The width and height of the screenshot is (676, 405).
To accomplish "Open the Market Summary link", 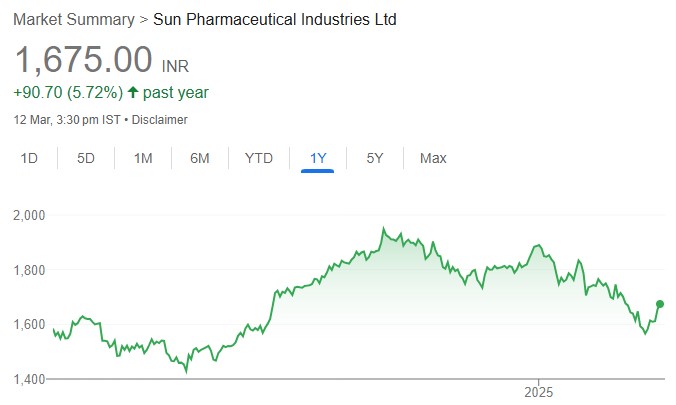I will [73, 20].
